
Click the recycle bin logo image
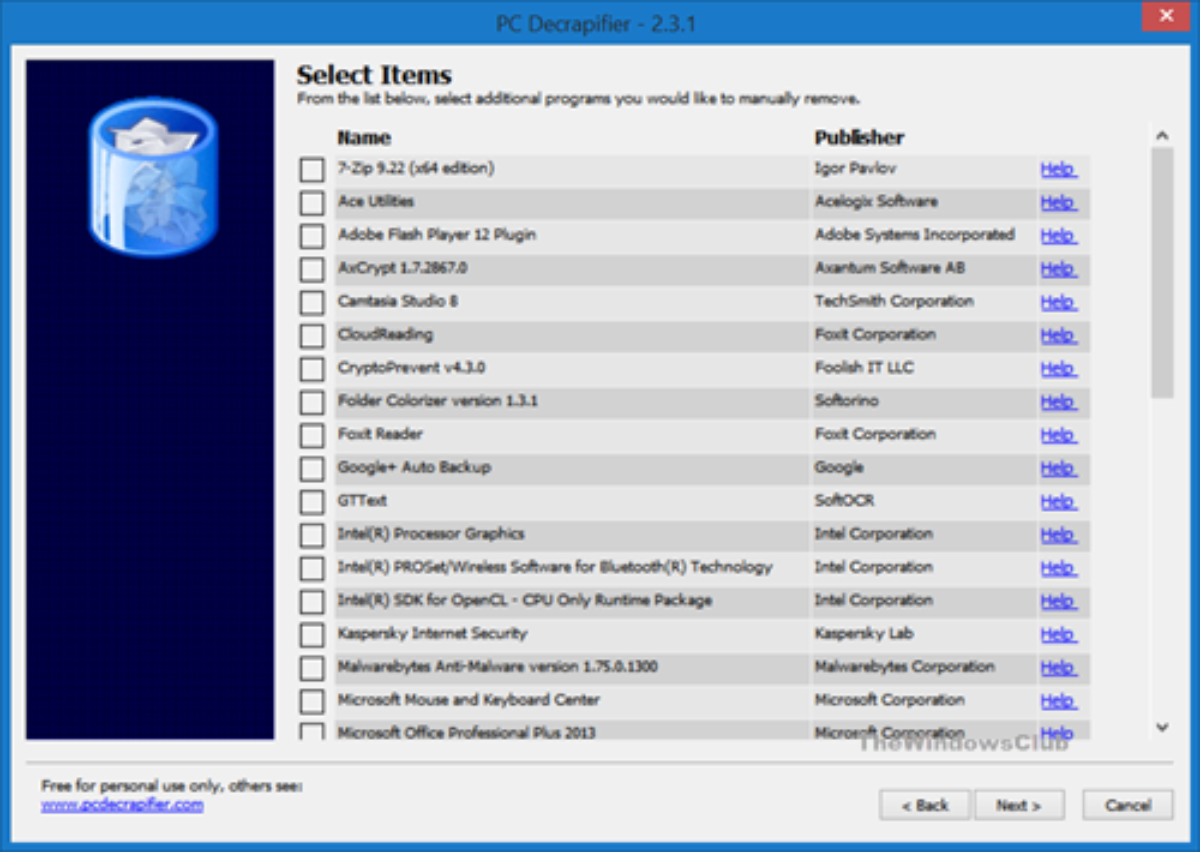[152, 177]
